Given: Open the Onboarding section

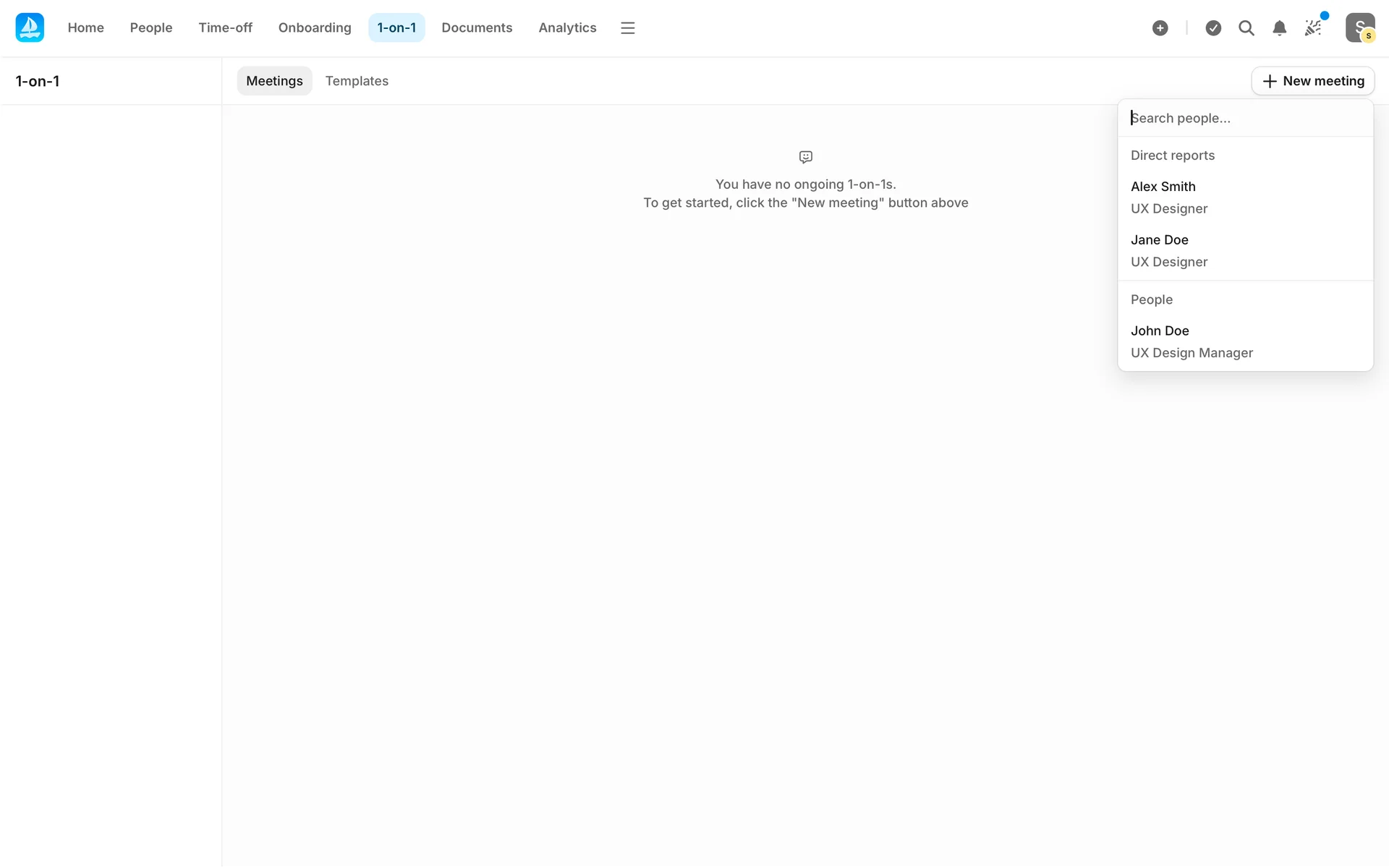Looking at the screenshot, I should 314,27.
